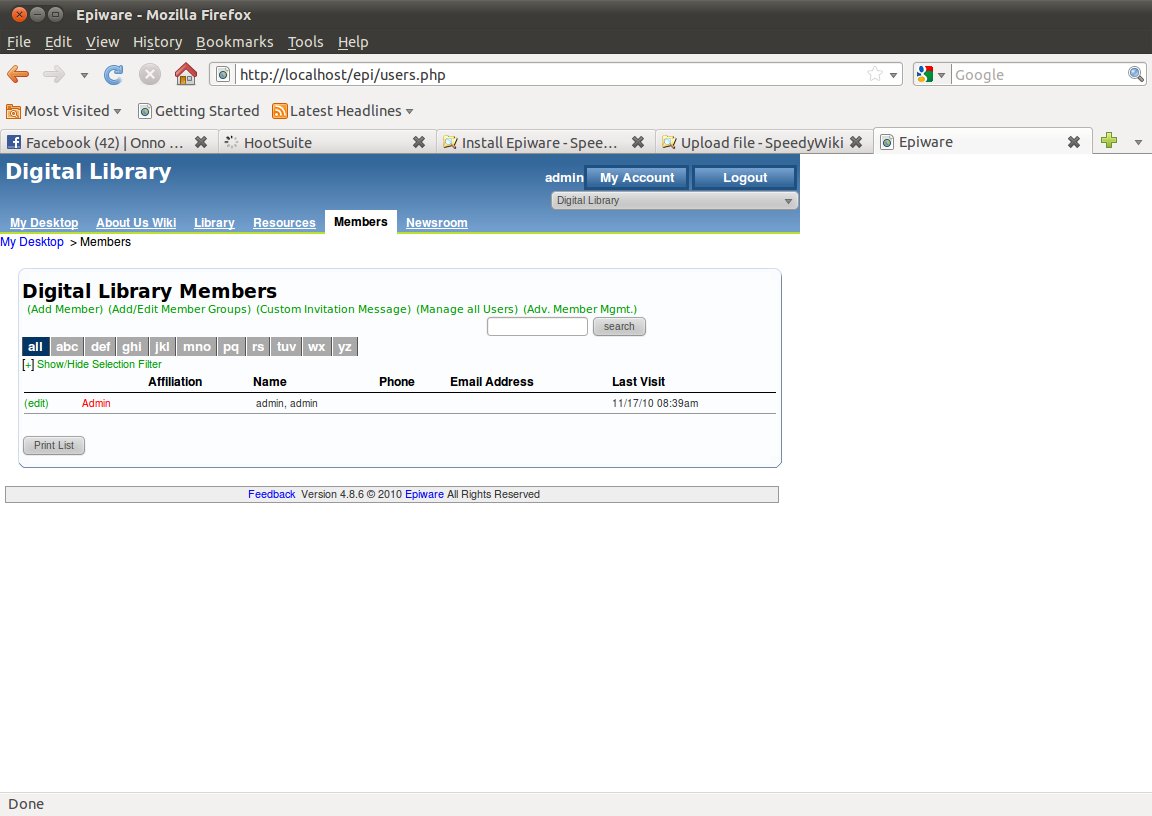
Task: Click the Latest Headlines RSS feed icon
Action: (280, 111)
